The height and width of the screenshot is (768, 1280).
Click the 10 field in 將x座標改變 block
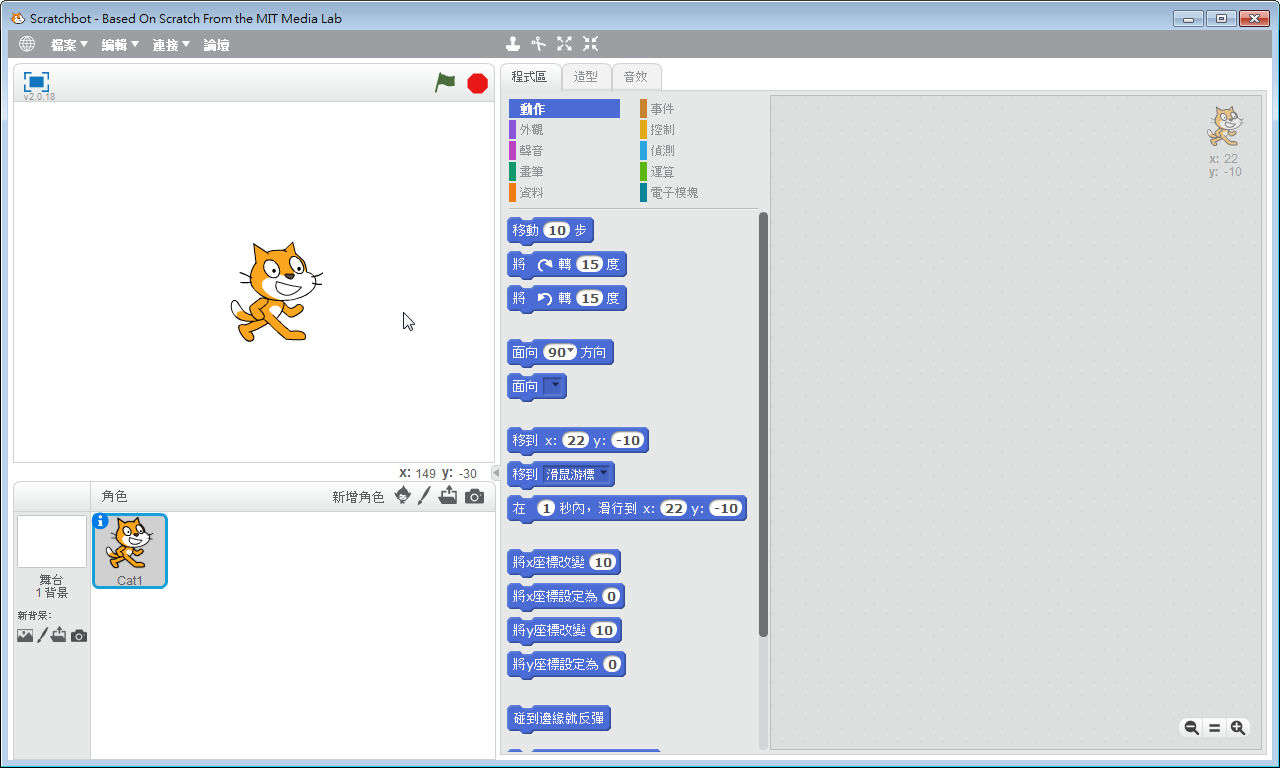coord(603,563)
